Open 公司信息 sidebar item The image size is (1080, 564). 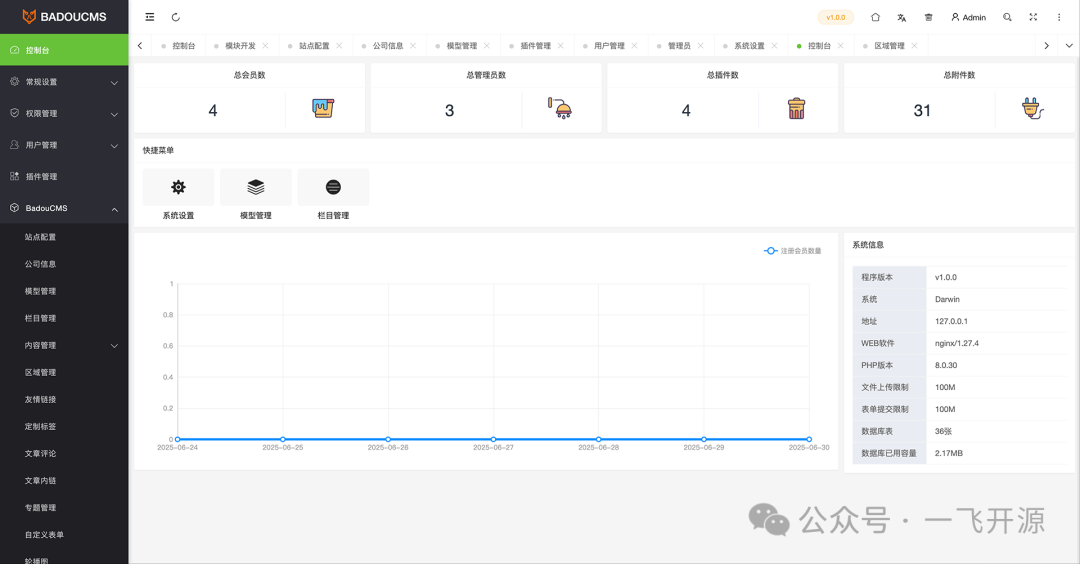[x=64, y=264]
